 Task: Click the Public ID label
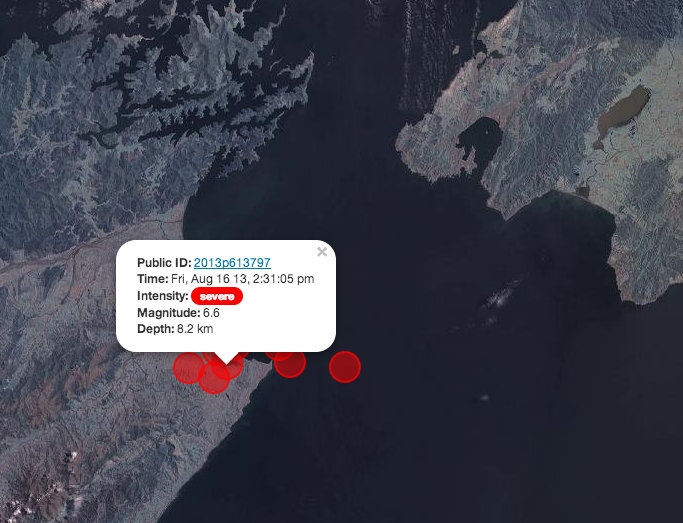(164, 263)
